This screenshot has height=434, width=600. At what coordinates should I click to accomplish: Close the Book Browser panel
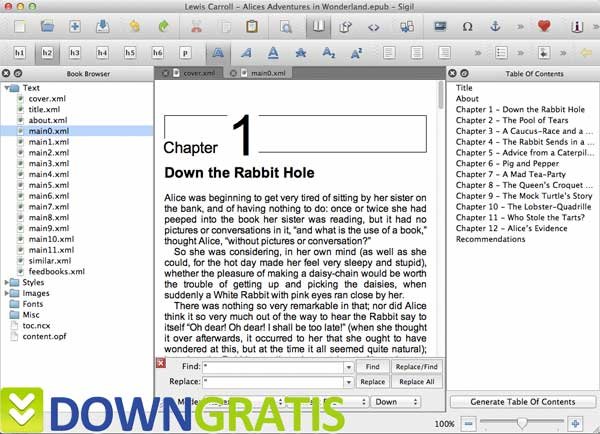[6, 73]
